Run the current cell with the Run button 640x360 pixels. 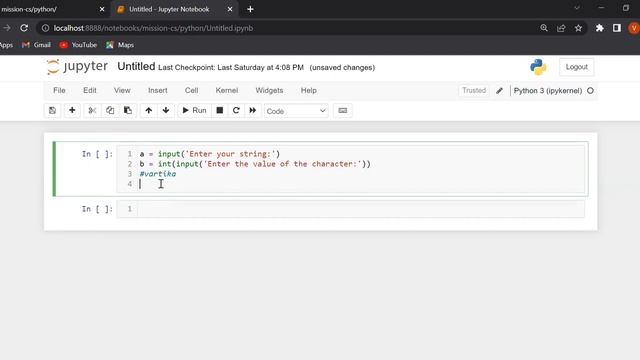click(194, 111)
